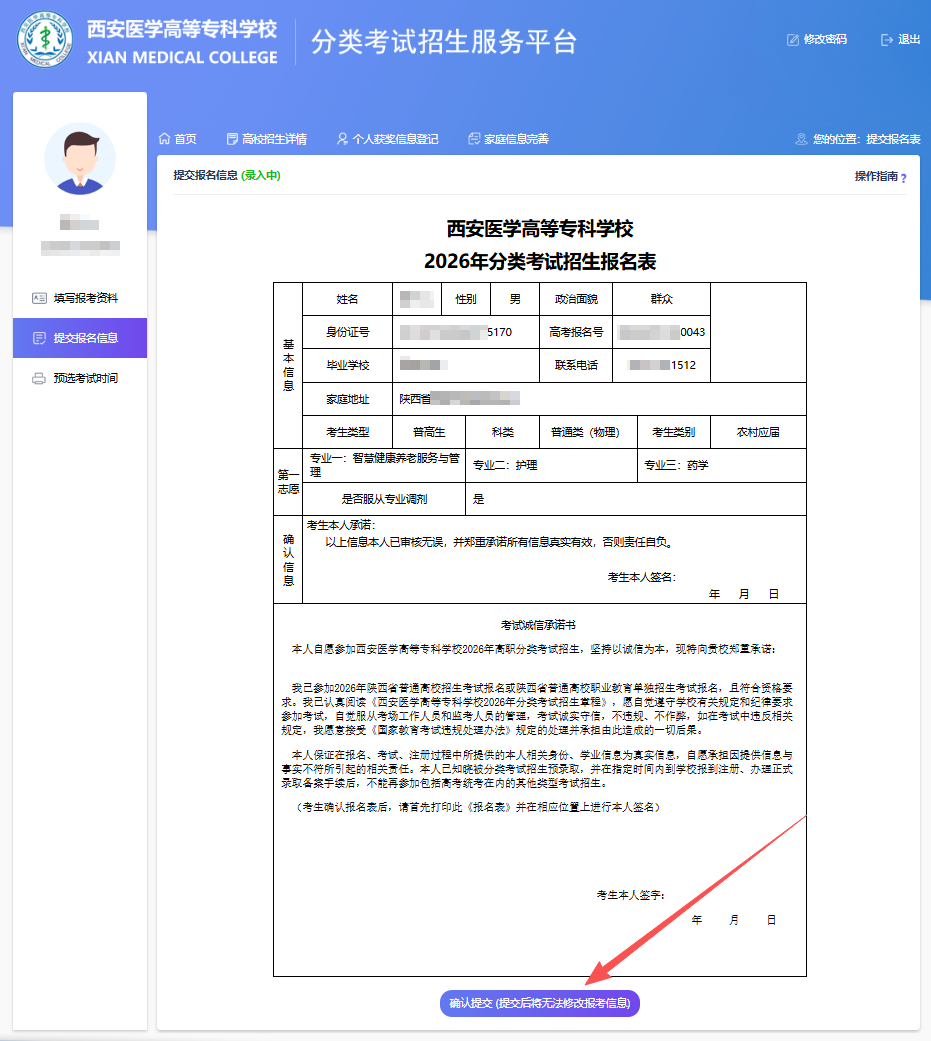Click the pencil icon beside 修改密码
Screen dimensions: 931x1041
(793, 40)
